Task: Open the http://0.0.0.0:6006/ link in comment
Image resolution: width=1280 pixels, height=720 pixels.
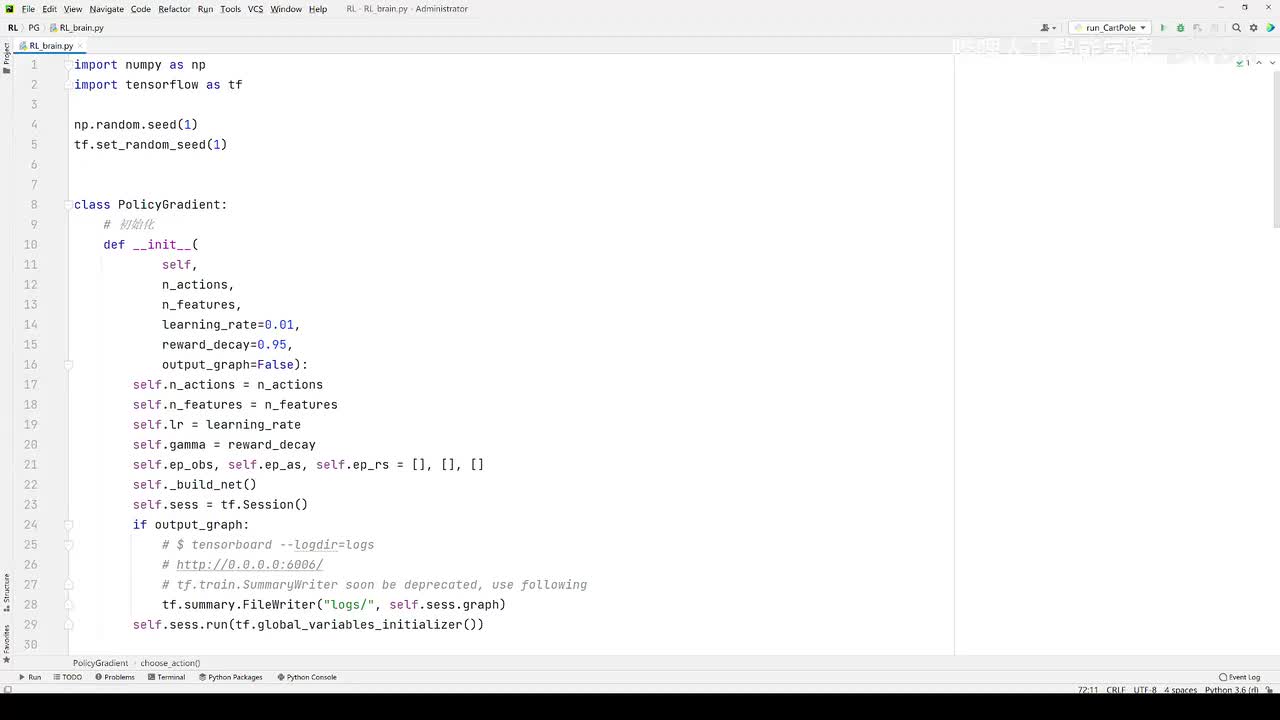Action: click(x=250, y=565)
